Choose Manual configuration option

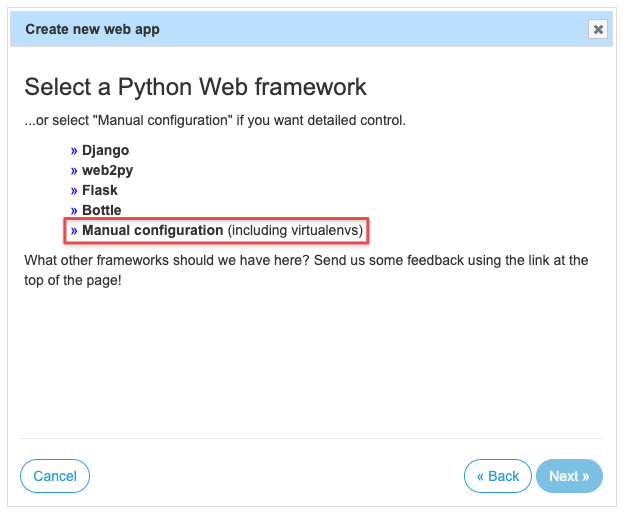[x=153, y=231]
